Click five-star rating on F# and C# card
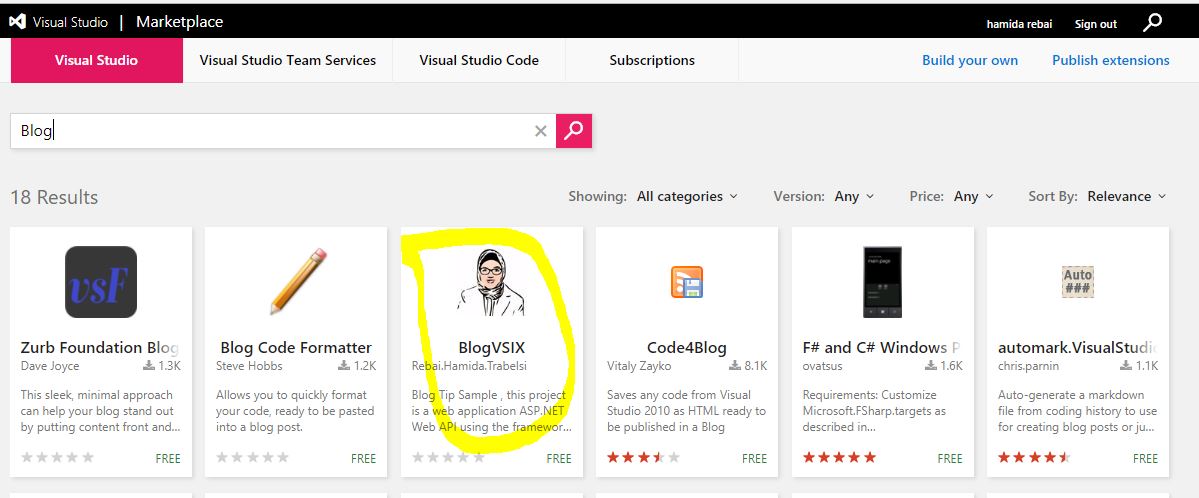 coord(840,457)
